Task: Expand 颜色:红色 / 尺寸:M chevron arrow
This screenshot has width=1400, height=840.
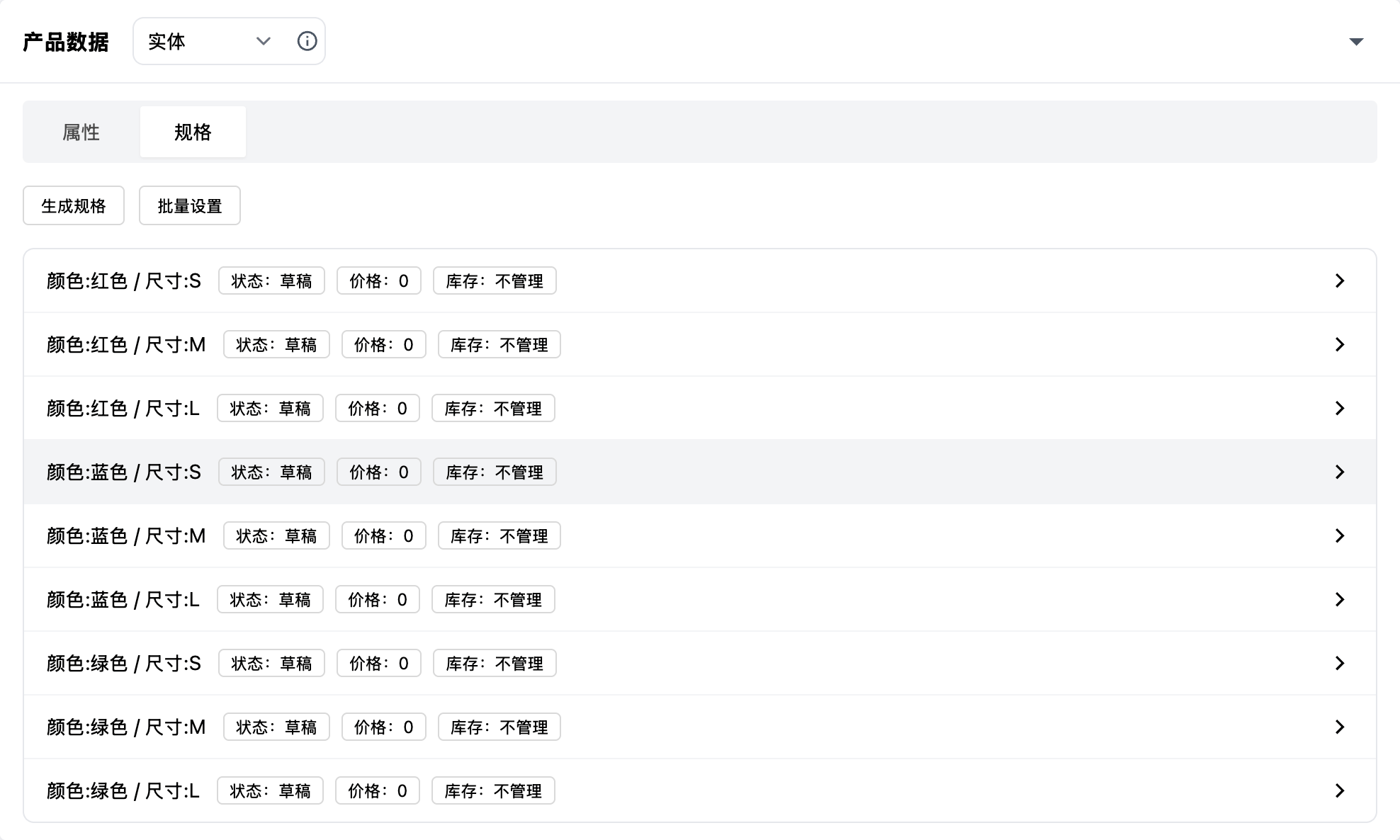Action: coord(1339,344)
